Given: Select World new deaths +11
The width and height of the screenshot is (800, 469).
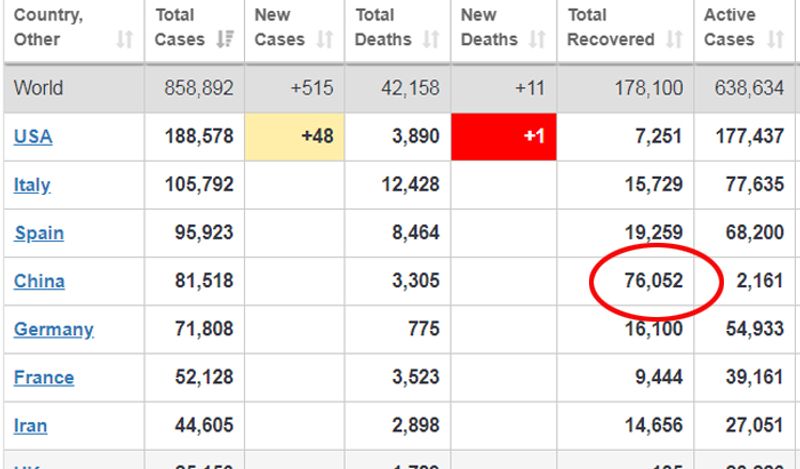Looking at the screenshot, I should (530, 88).
